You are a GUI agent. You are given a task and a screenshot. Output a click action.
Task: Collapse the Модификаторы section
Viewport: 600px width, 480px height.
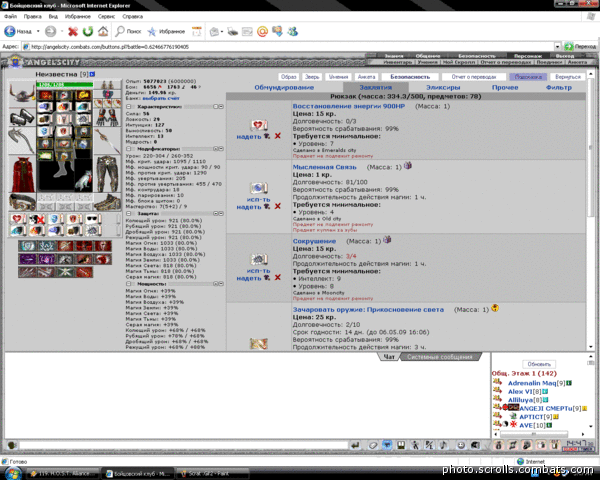click(x=129, y=149)
